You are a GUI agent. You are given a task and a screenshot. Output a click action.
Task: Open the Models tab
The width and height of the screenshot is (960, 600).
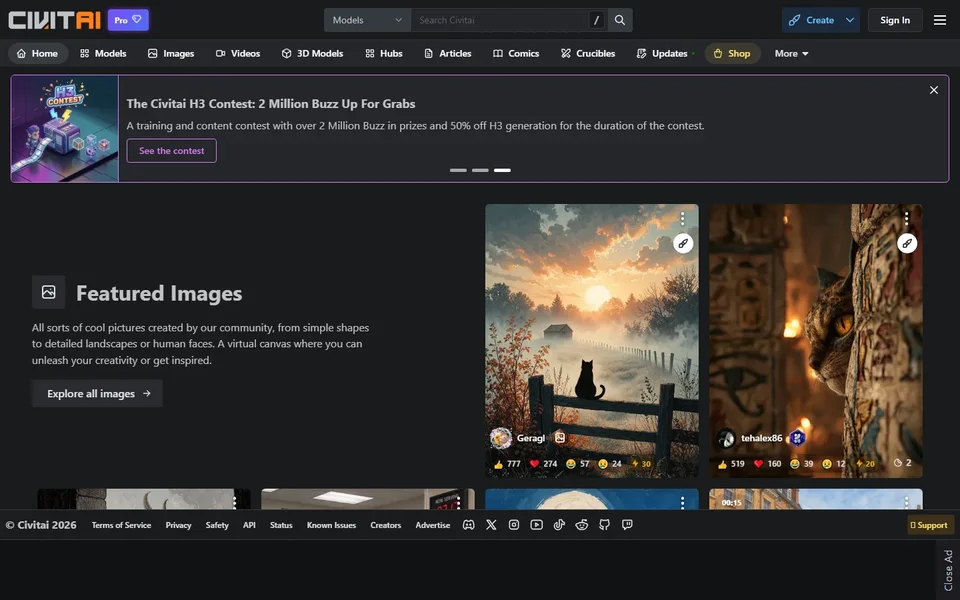[103, 53]
